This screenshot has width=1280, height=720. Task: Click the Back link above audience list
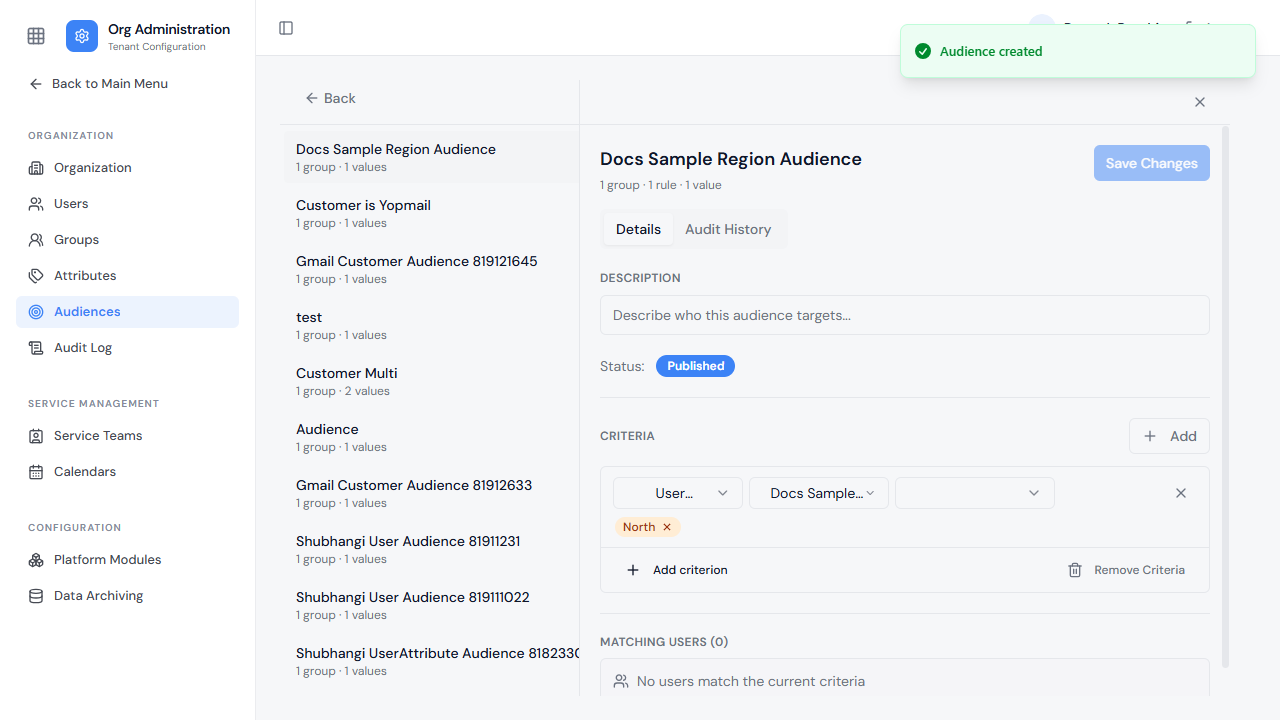(331, 98)
